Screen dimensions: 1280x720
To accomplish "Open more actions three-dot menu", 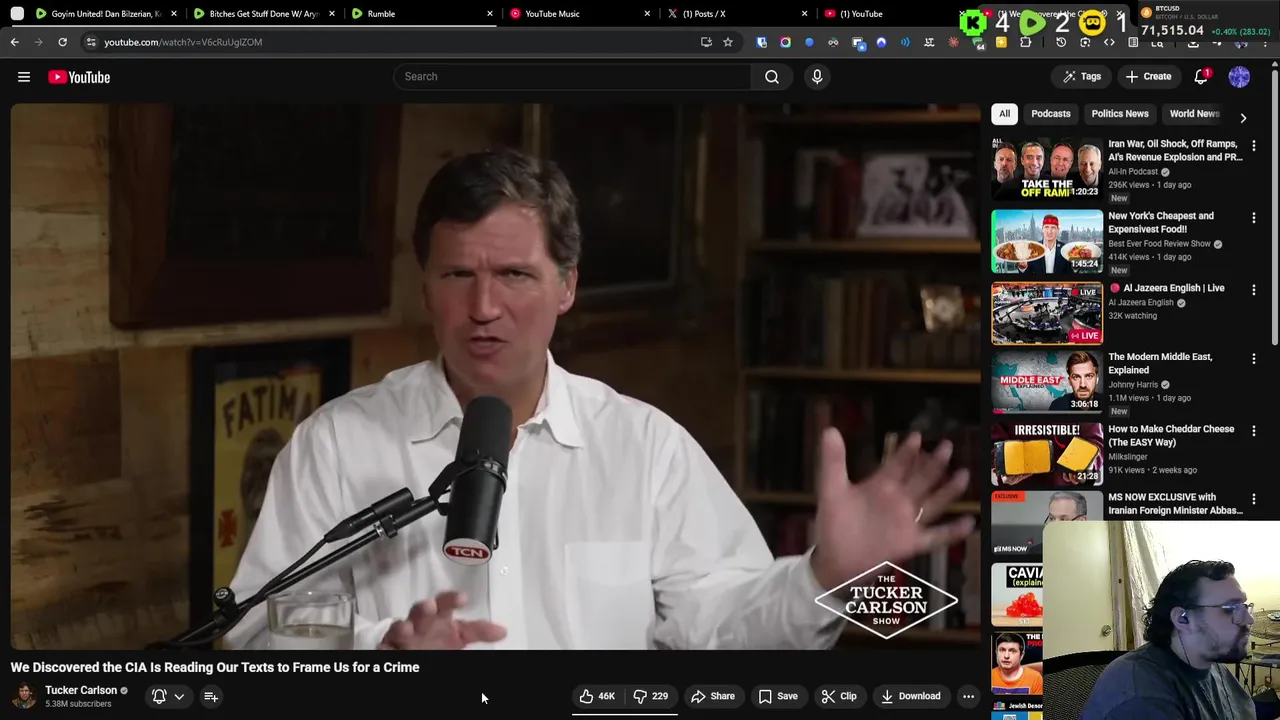I will pyautogui.click(x=968, y=696).
